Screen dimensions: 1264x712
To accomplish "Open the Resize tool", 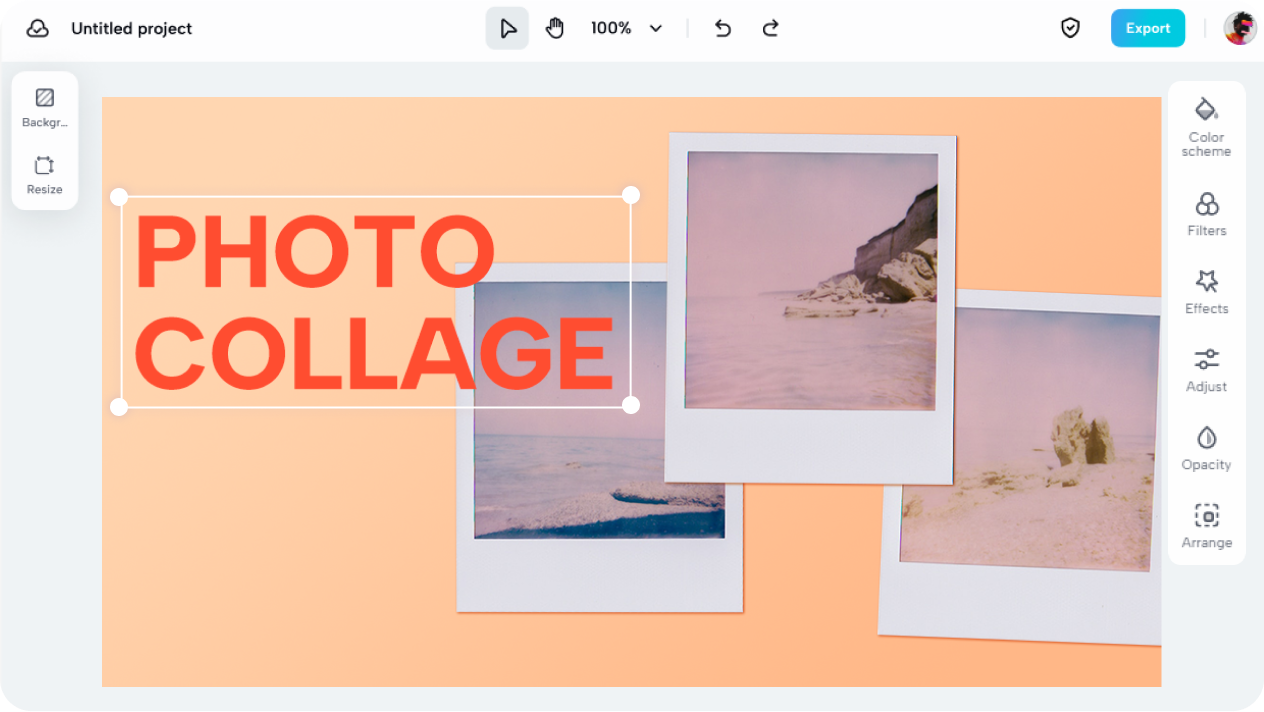I will [x=44, y=173].
